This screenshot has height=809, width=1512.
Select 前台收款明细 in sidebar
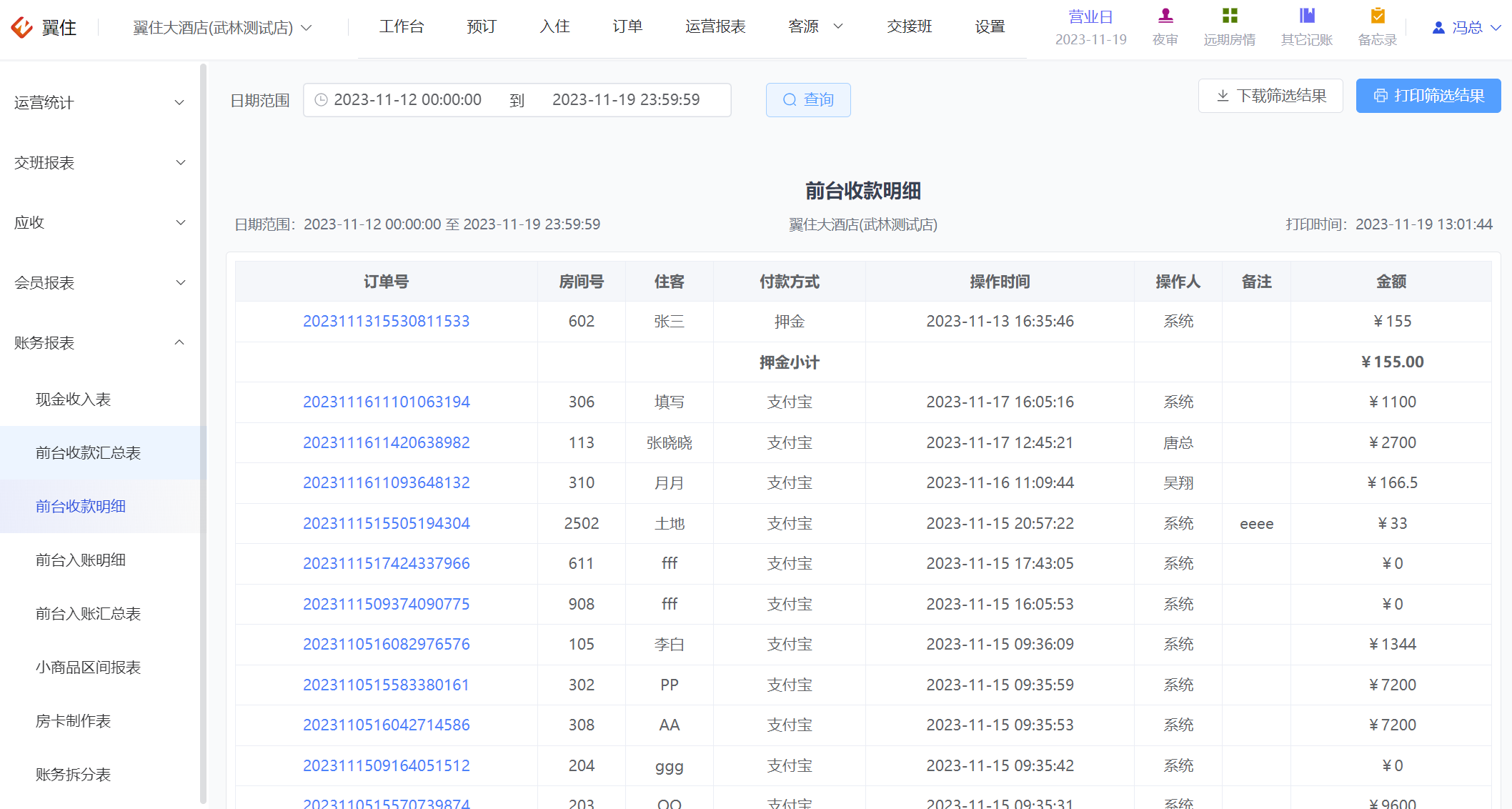99,506
